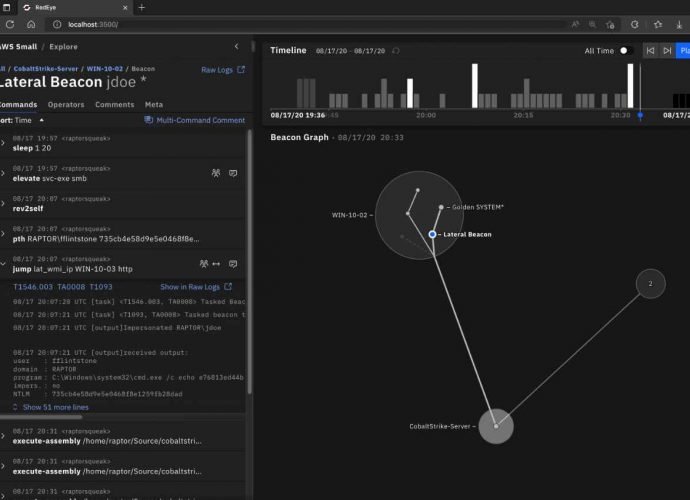
Task: Click browser zoom icon in address bar
Action: coord(592,24)
